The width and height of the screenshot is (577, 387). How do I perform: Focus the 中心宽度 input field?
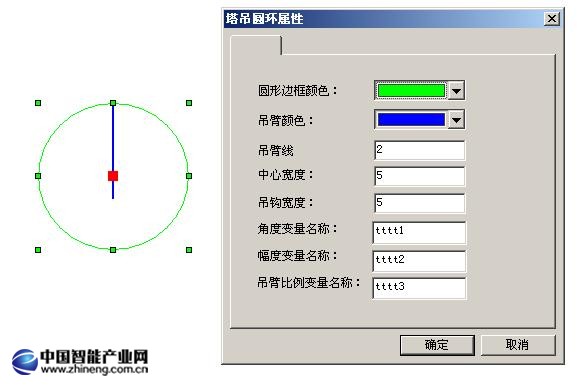(420, 176)
